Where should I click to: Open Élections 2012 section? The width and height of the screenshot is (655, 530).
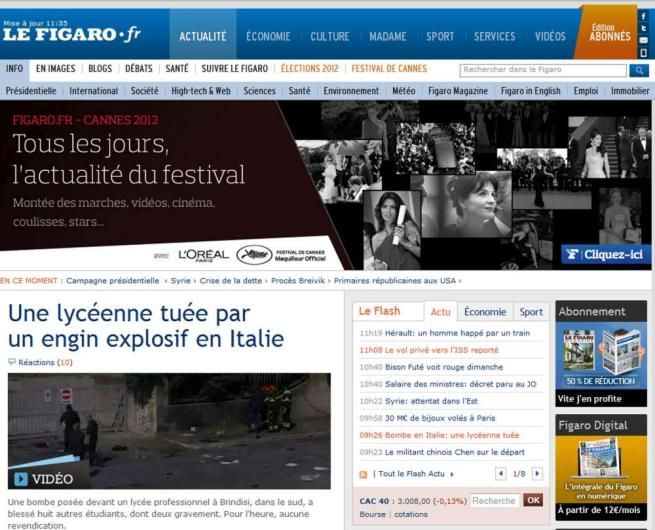coord(310,68)
